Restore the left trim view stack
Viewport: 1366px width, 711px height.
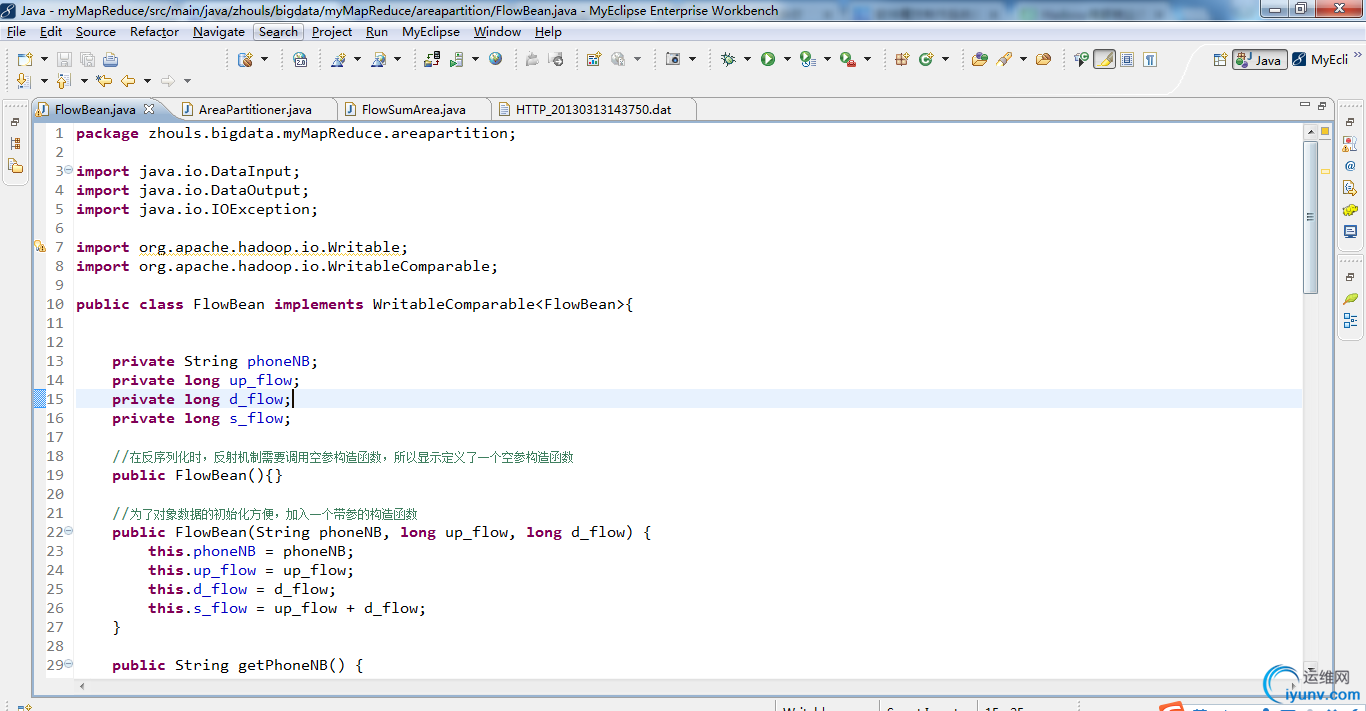(x=16, y=122)
